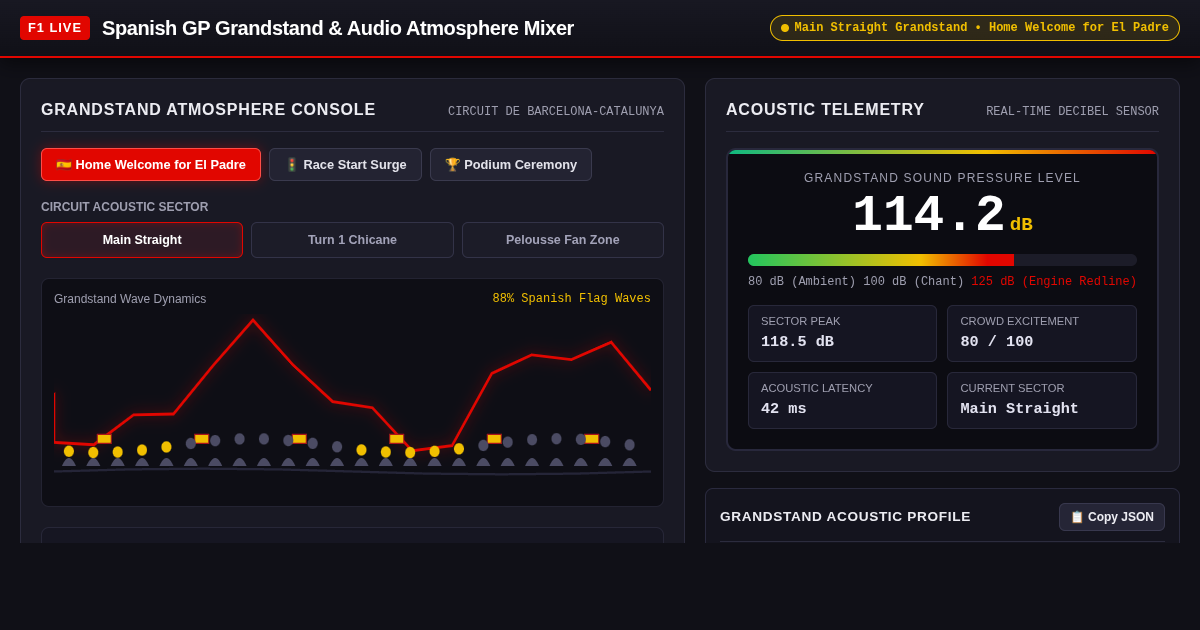Click Real-Time Decibel Sensor label

tap(1072, 112)
